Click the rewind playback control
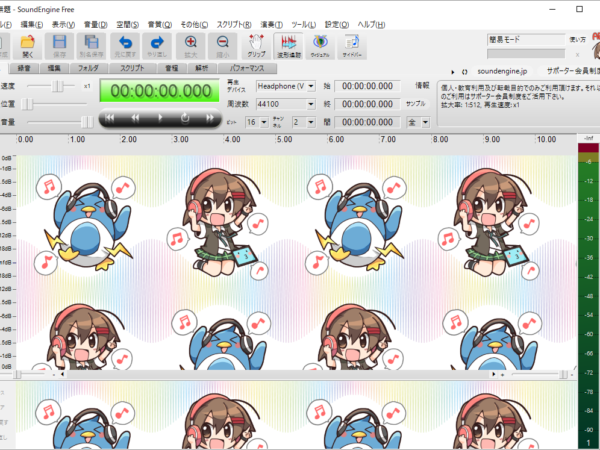Viewport: 600px width, 450px height. point(135,118)
